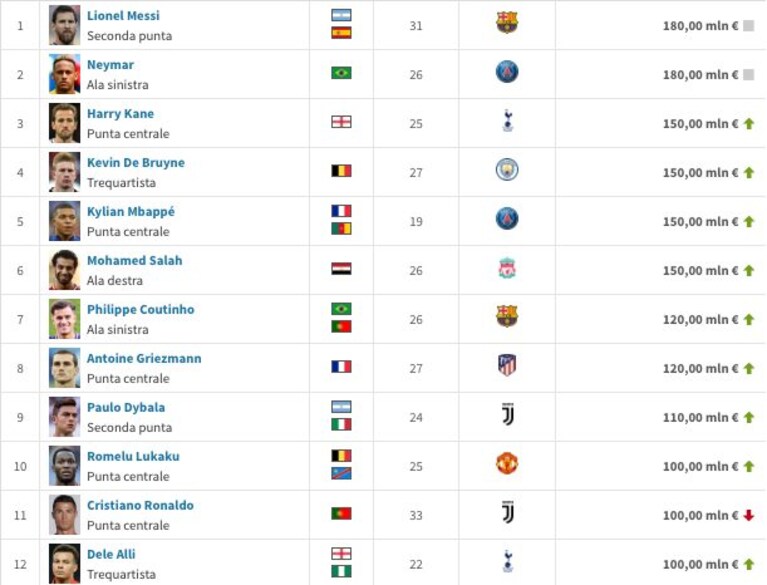The width and height of the screenshot is (767, 585).
Task: Click the FC Barcelona crest in Messi's row
Action: [507, 22]
